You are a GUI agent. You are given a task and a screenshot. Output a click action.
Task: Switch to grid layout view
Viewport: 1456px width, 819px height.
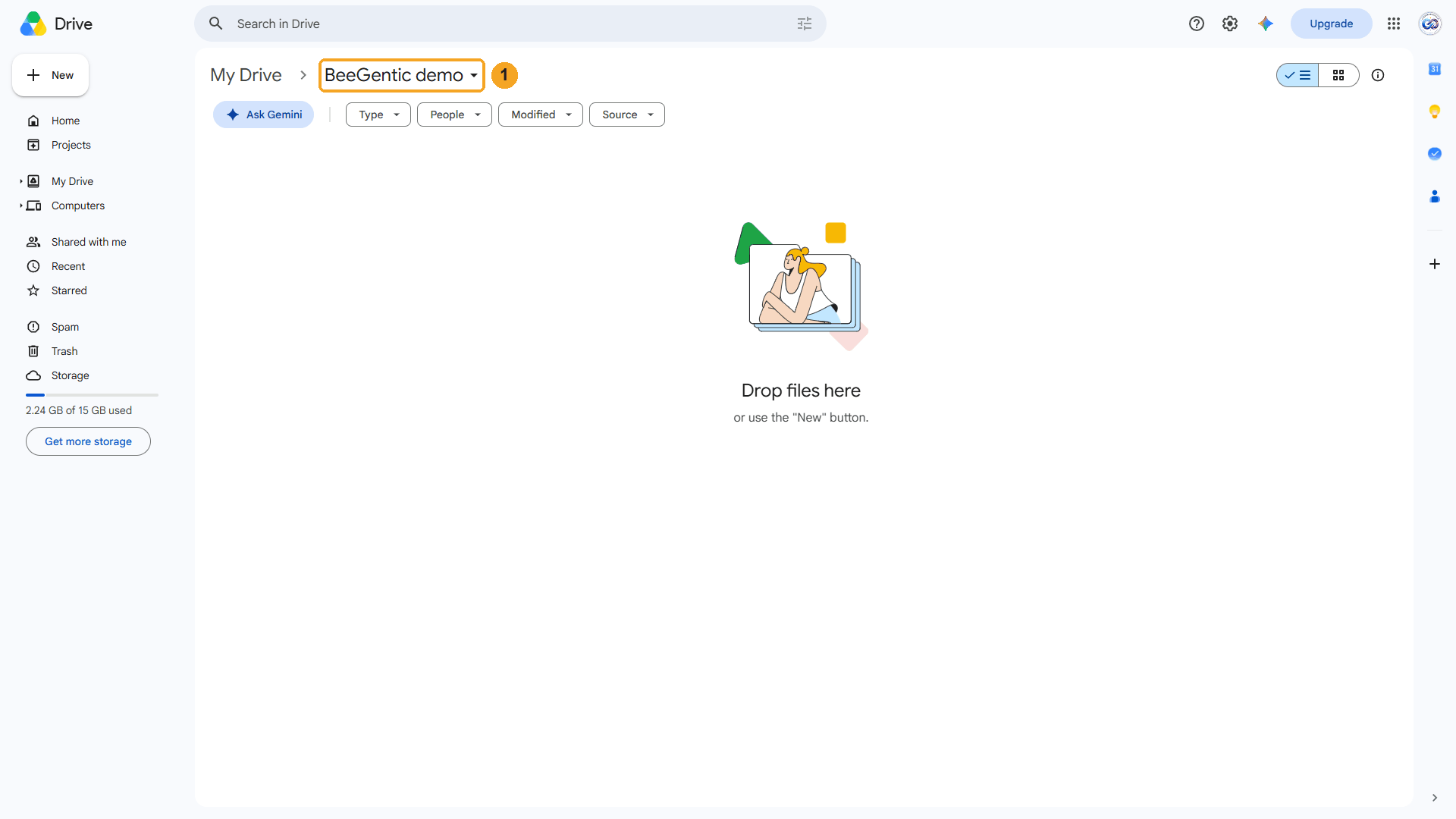tap(1338, 75)
